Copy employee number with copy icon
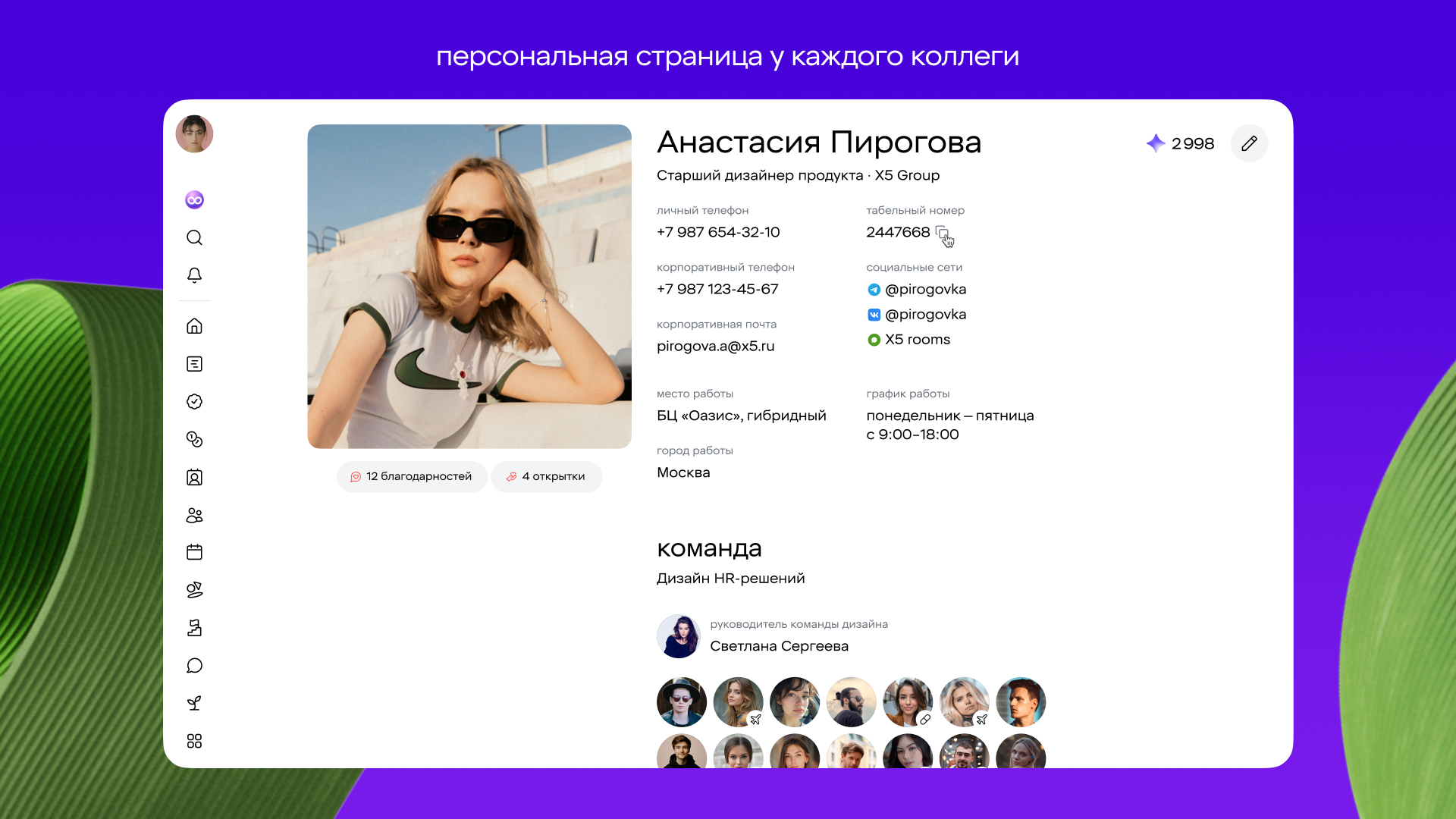Screen dimensions: 1456x819 941,232
